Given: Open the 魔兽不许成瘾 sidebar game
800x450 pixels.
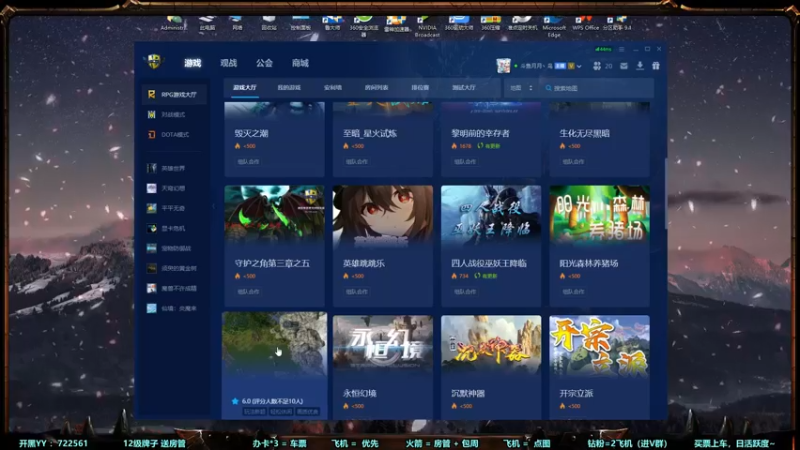Looking at the screenshot, I should click(x=174, y=288).
